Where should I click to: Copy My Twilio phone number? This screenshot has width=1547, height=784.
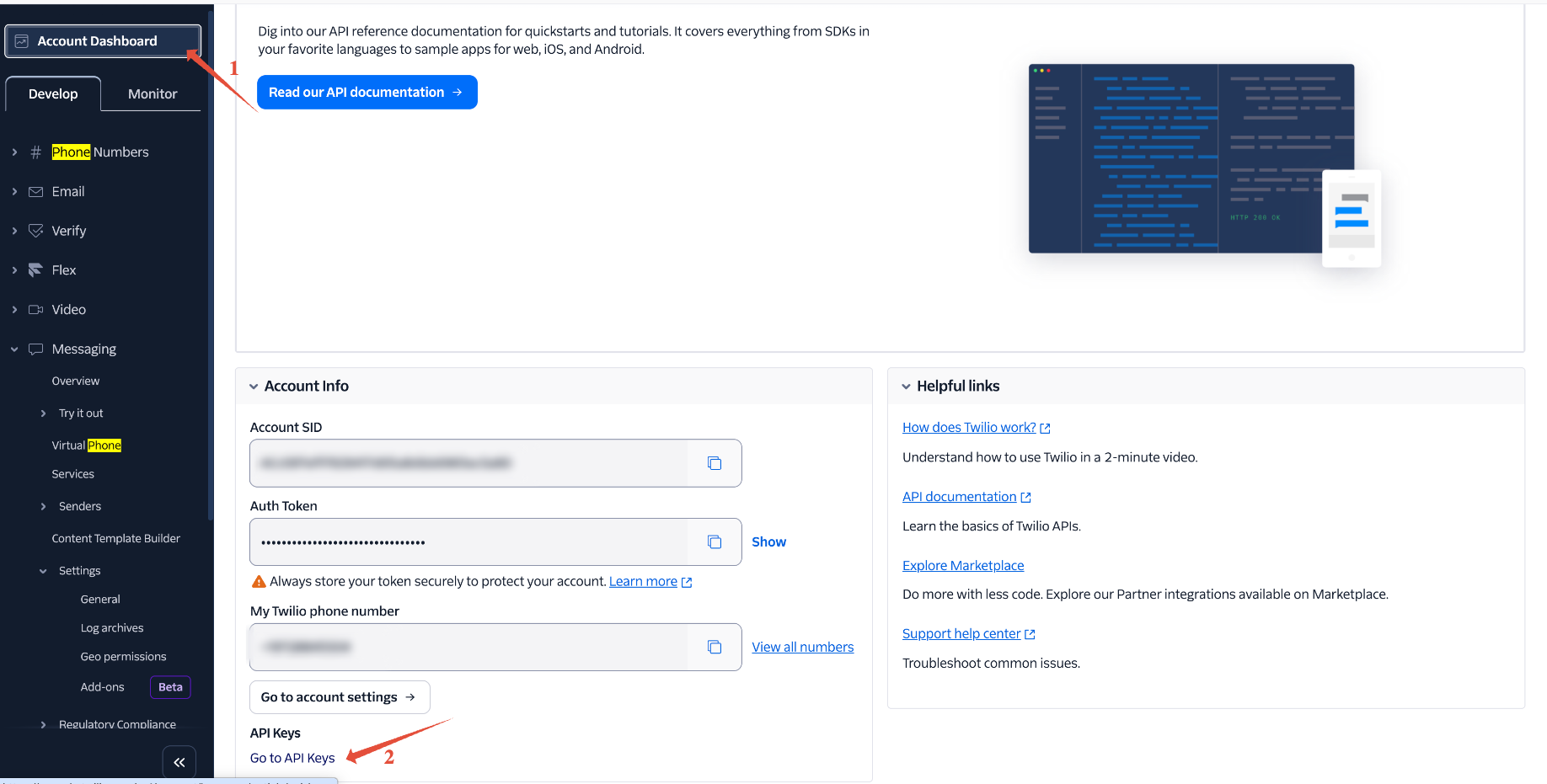point(715,648)
